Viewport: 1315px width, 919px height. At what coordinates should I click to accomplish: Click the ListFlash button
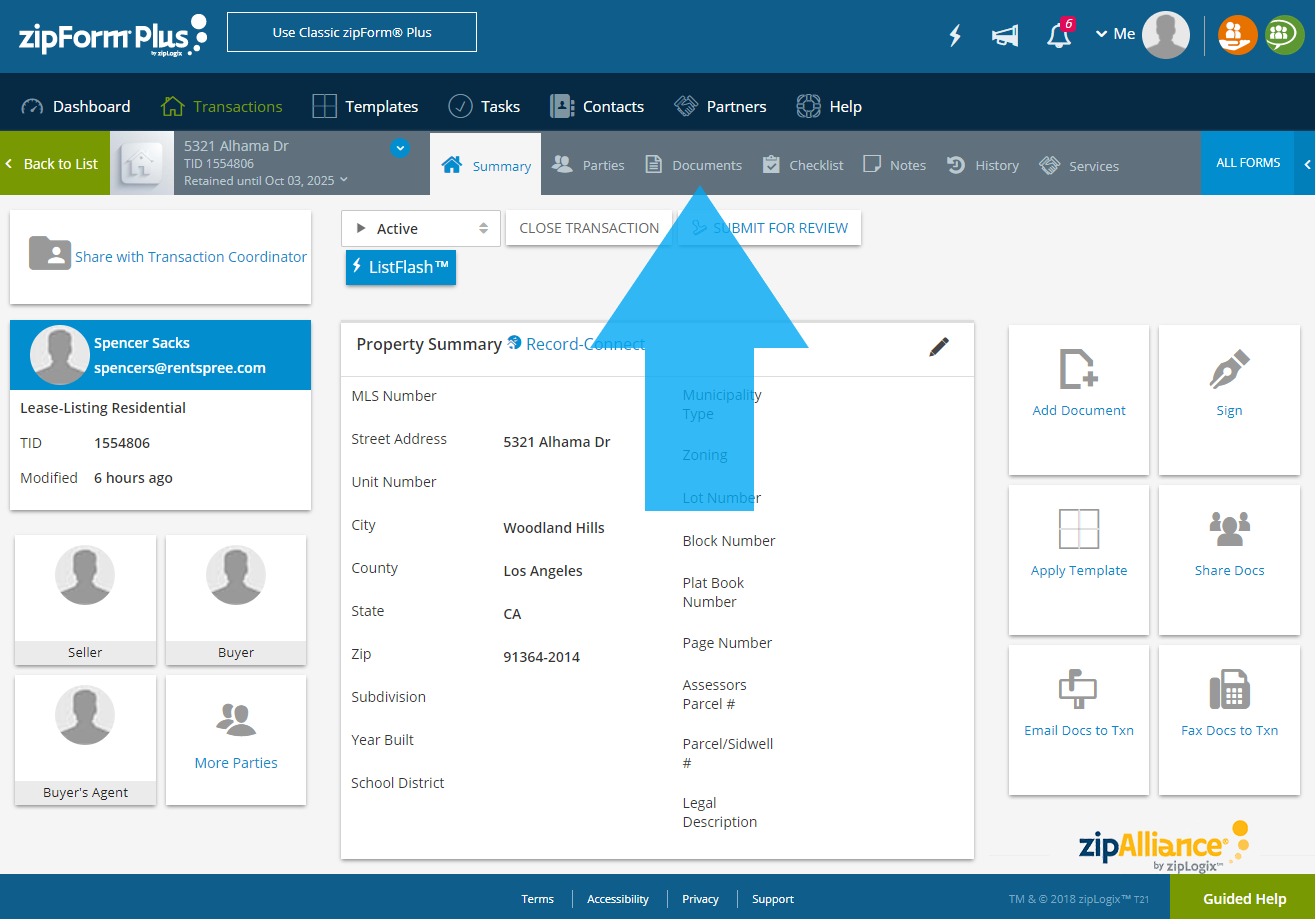(401, 267)
